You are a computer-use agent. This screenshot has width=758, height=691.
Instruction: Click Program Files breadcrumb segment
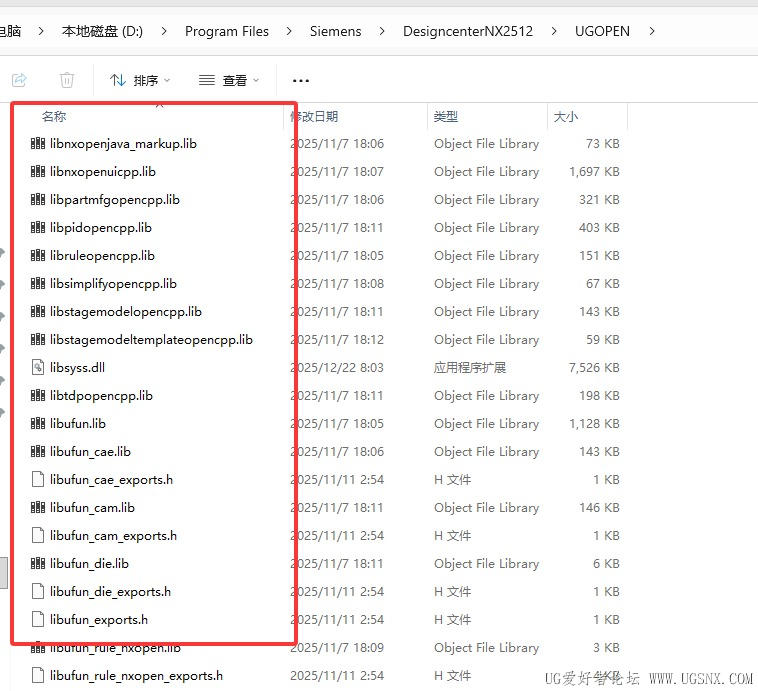[x=227, y=31]
